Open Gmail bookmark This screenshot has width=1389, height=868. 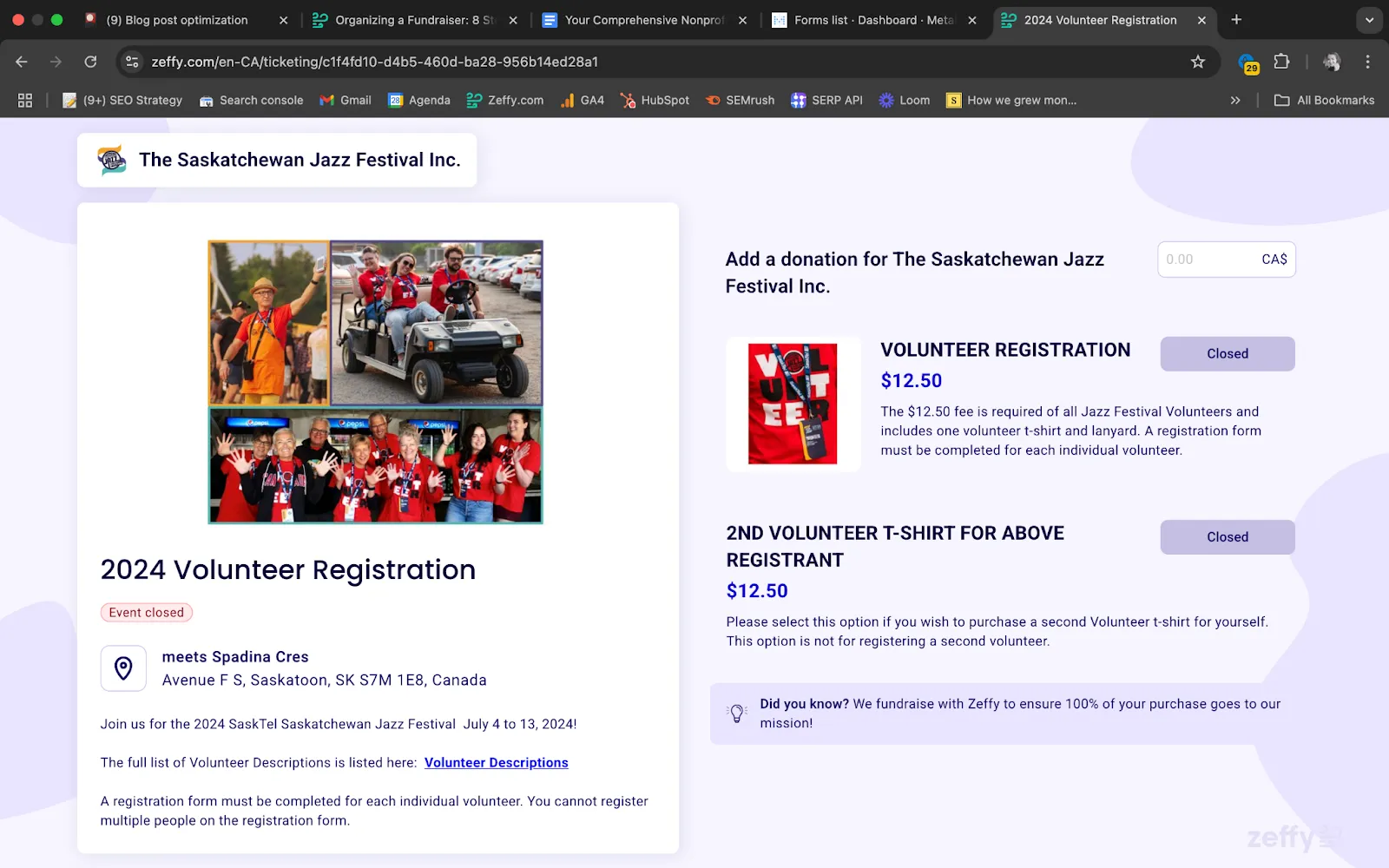pyautogui.click(x=346, y=101)
